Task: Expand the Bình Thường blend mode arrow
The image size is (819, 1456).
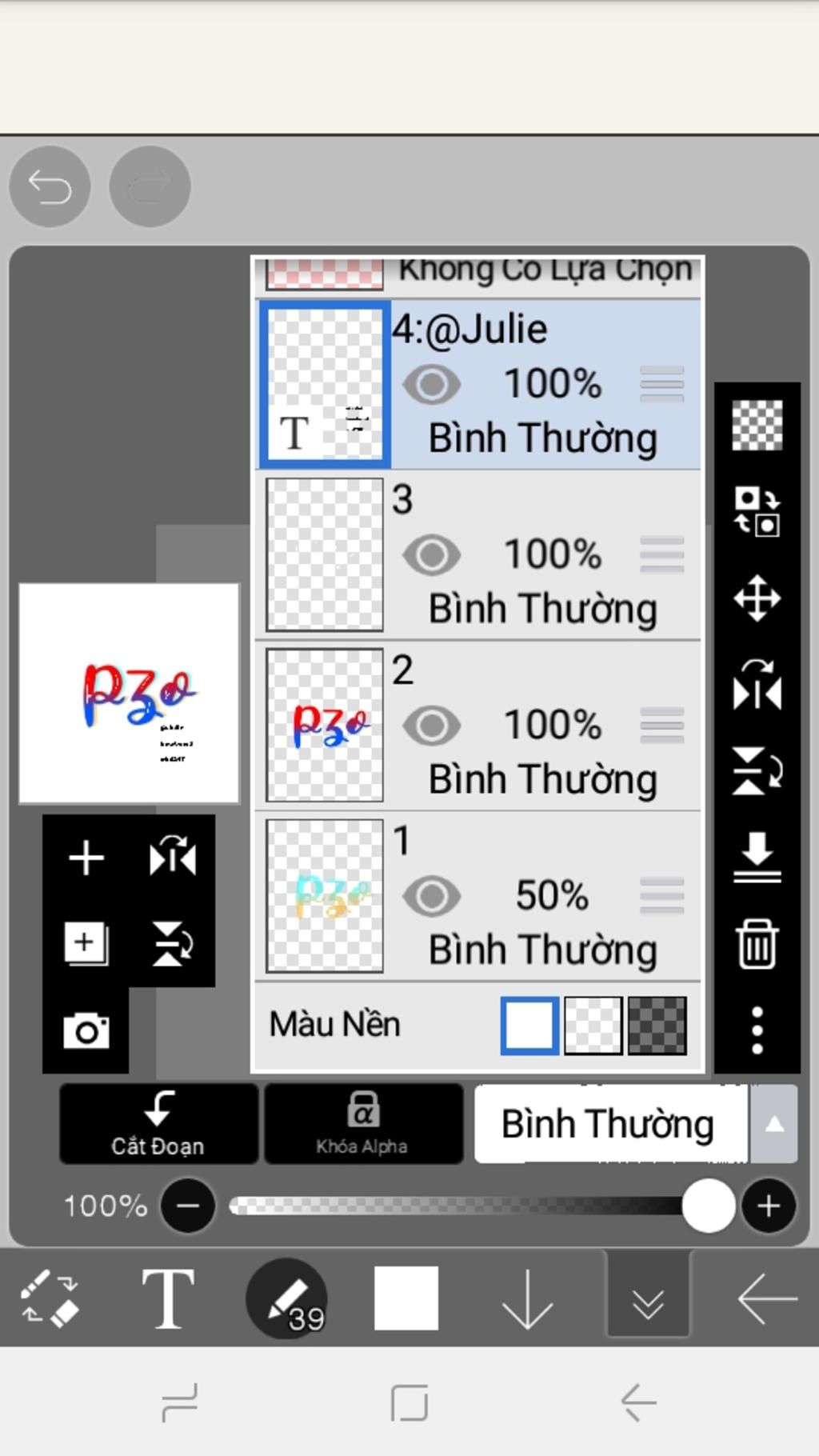Action: 773,1124
